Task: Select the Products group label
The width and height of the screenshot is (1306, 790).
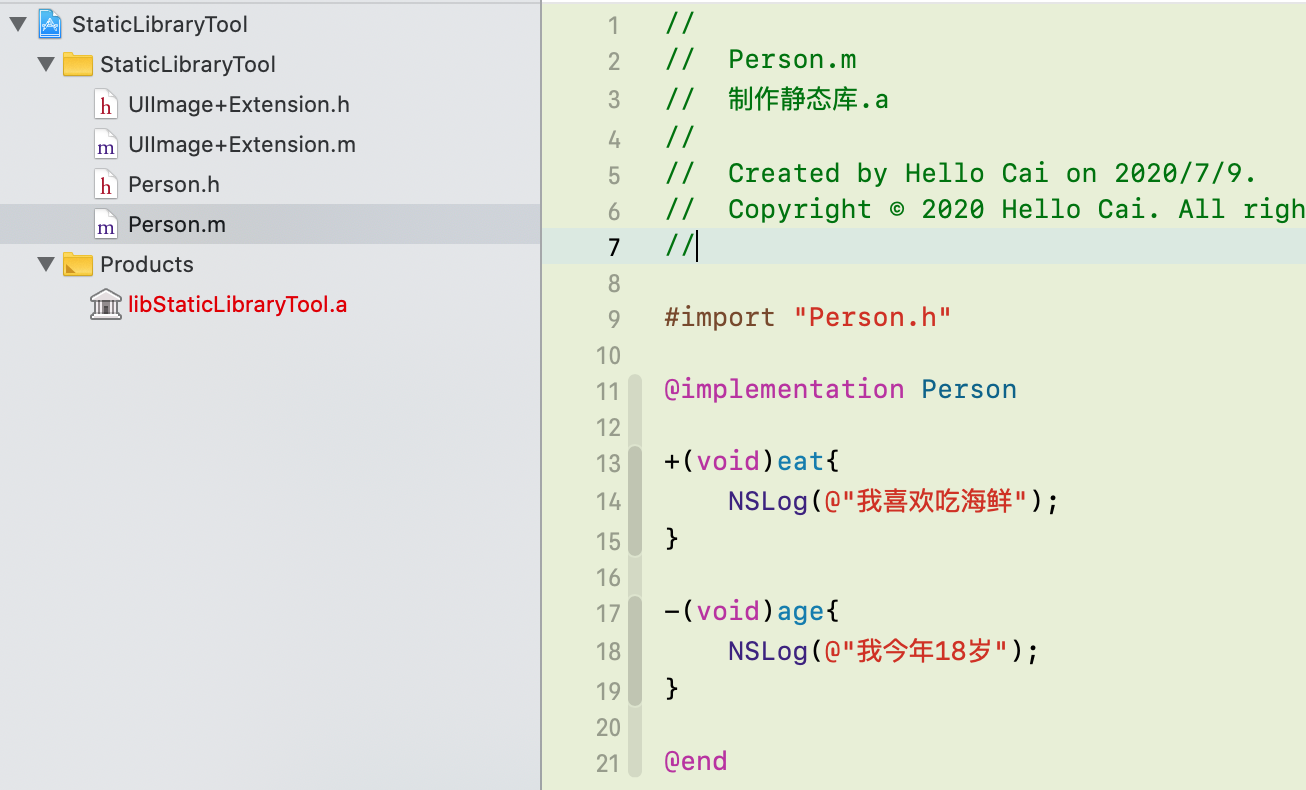Action: (147, 264)
